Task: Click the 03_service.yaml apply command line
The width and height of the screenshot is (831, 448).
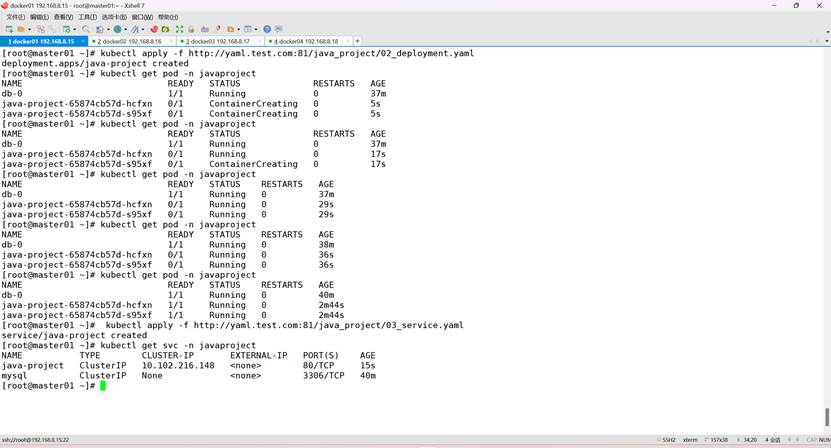Action: tap(232, 325)
